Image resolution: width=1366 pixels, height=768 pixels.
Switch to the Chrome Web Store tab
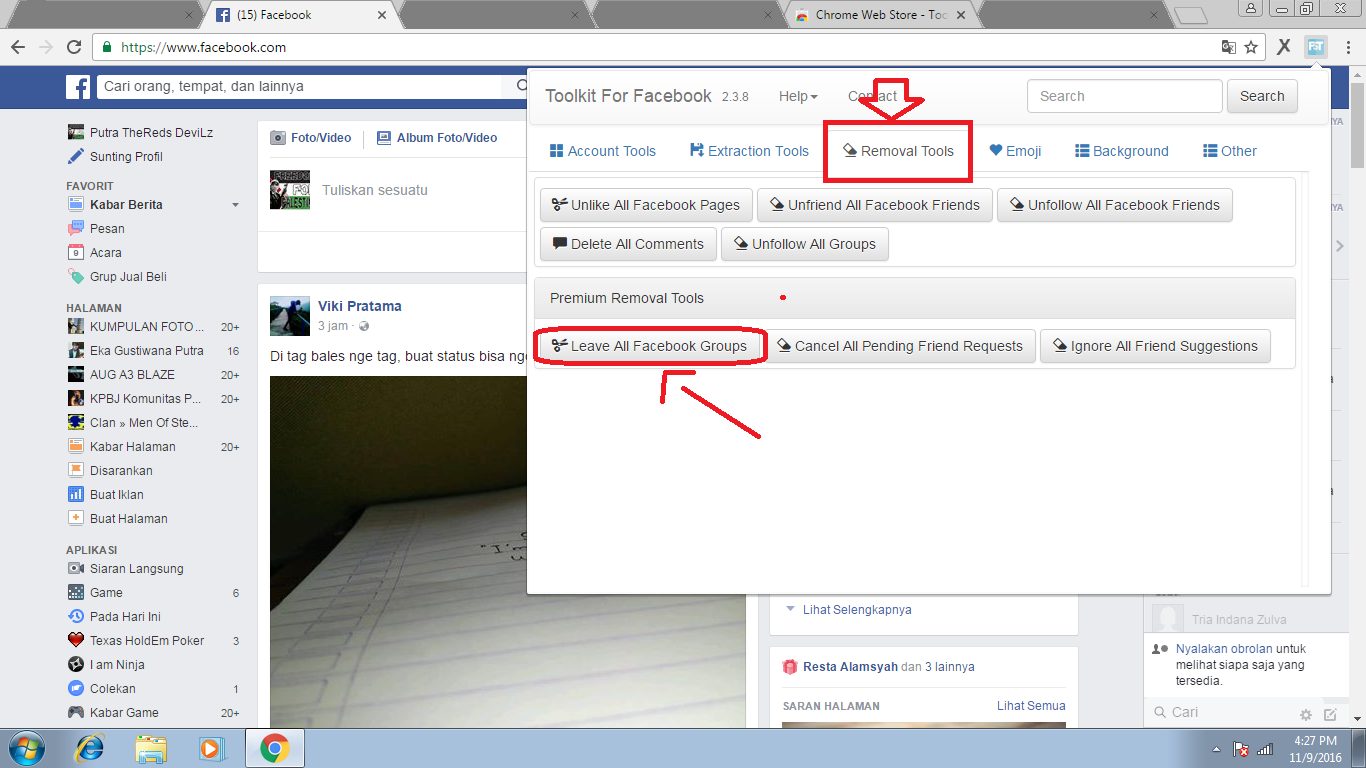878,15
